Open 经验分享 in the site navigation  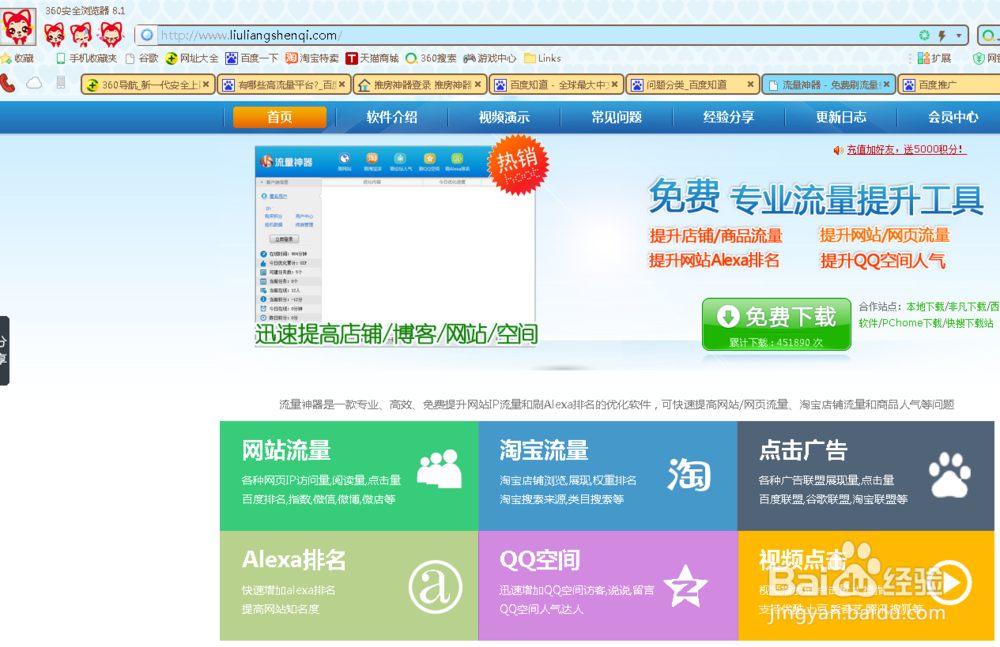728,117
